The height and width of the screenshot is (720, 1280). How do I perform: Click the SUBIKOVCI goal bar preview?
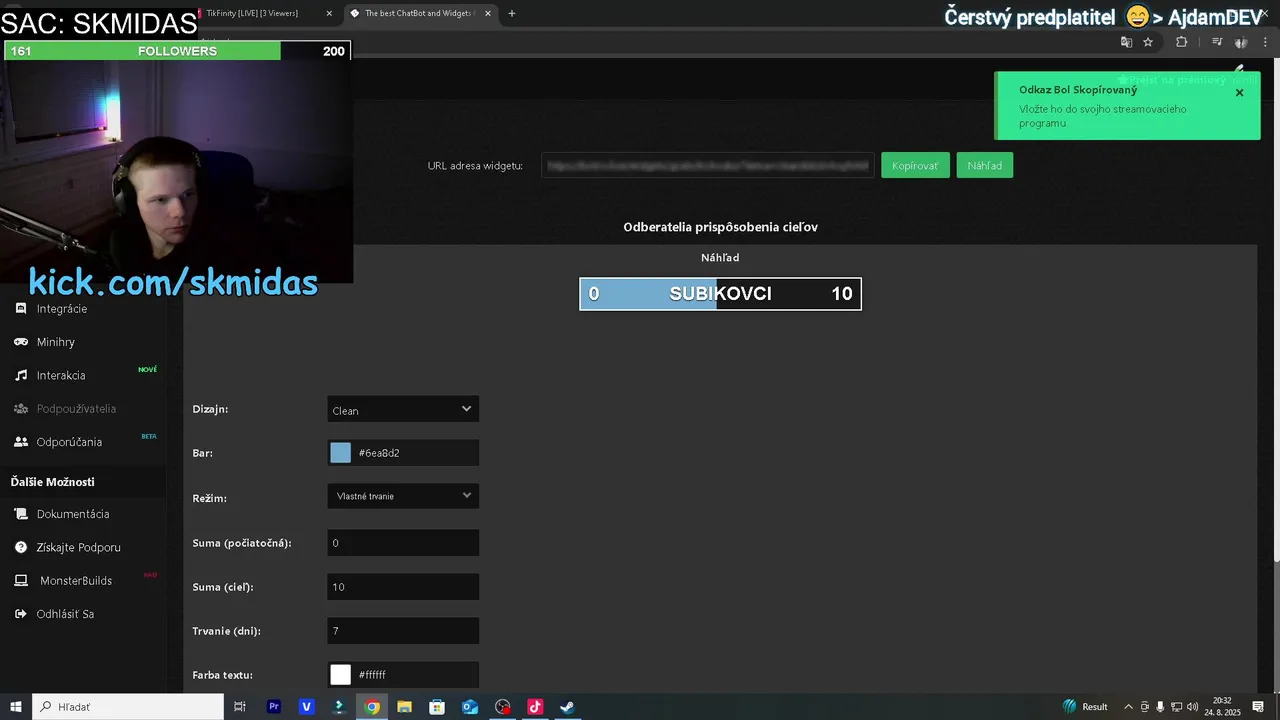pyautogui.click(x=720, y=294)
